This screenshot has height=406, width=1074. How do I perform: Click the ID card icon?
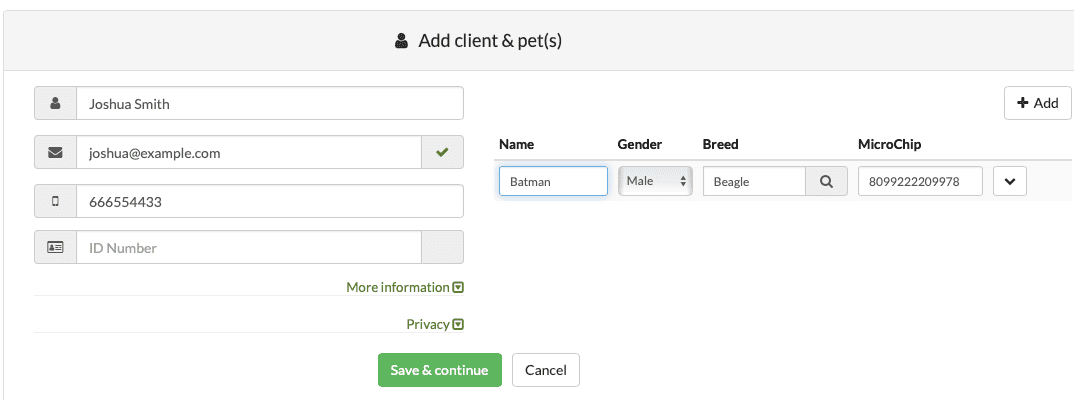click(x=55, y=247)
